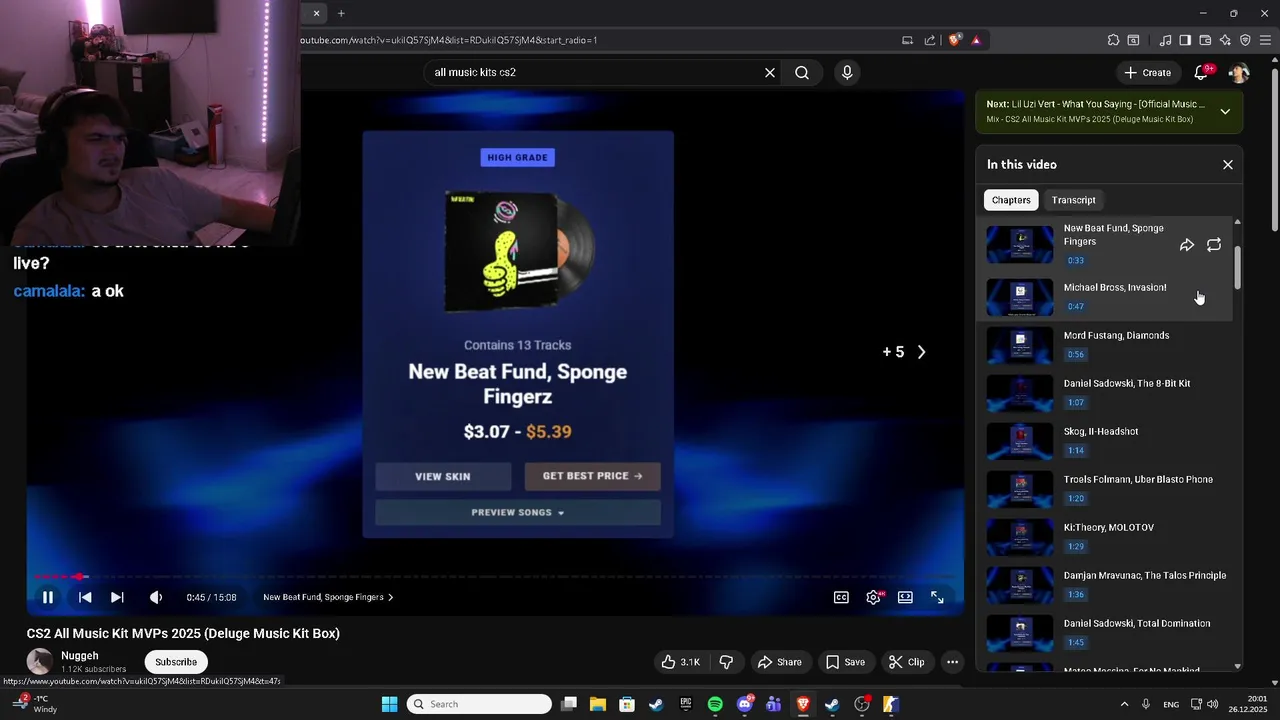Seek on the red video progress bar

[495, 577]
